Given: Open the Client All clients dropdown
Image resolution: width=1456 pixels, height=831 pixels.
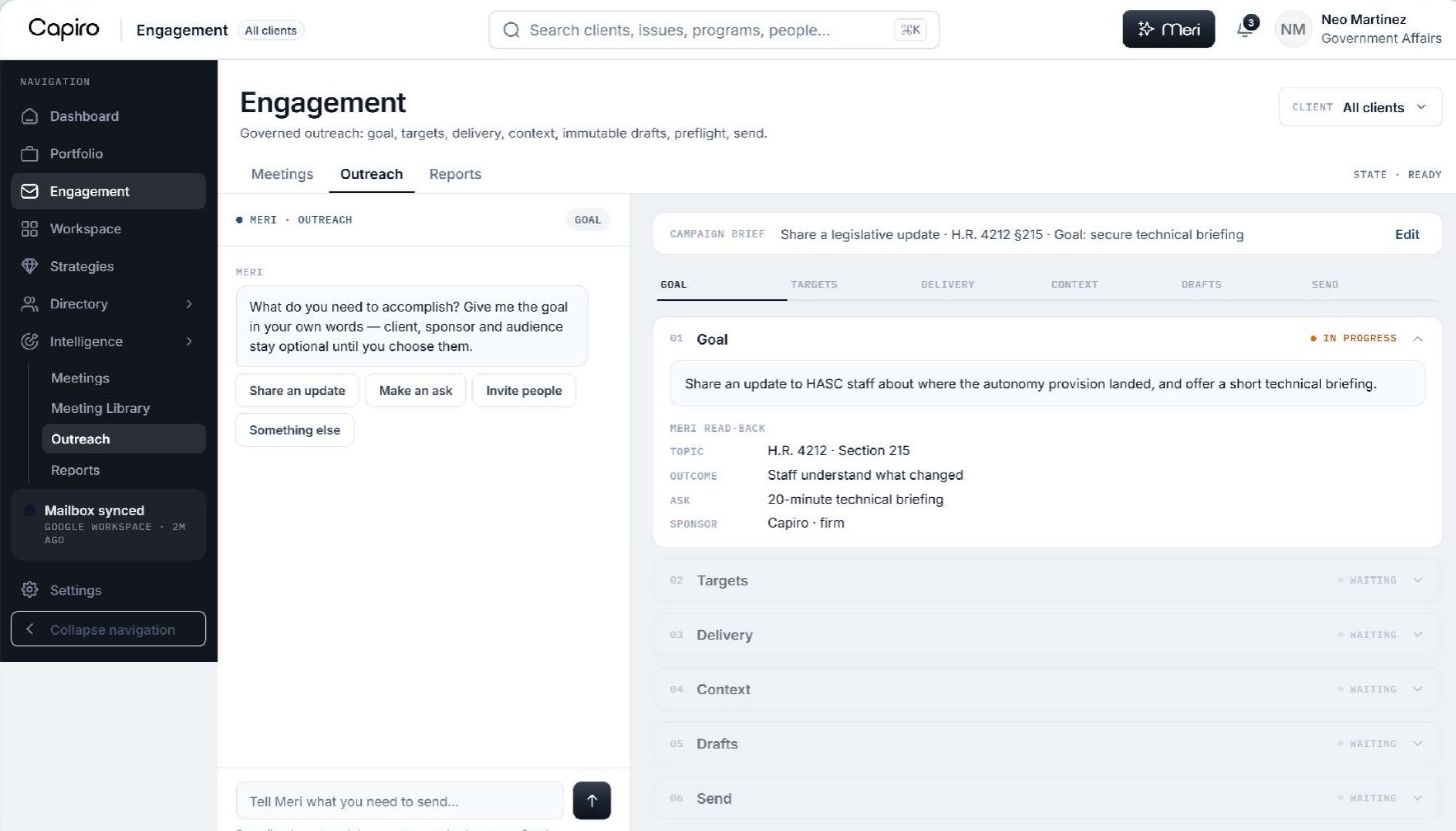Looking at the screenshot, I should click(x=1360, y=107).
